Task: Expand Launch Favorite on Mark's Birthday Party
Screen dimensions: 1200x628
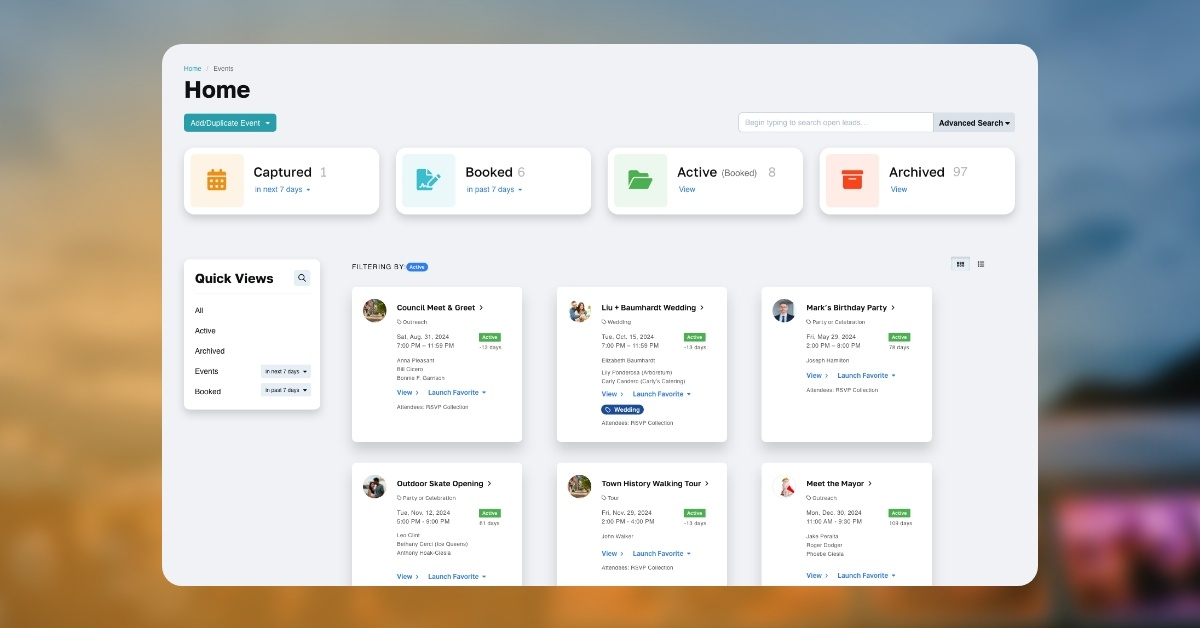Action: pyautogui.click(x=867, y=376)
